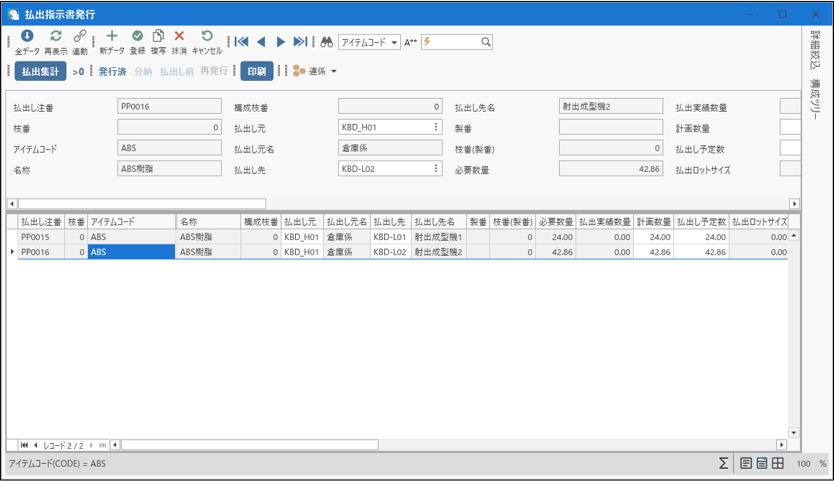
Task: Click the sigma summation icon
Action: coord(723,464)
